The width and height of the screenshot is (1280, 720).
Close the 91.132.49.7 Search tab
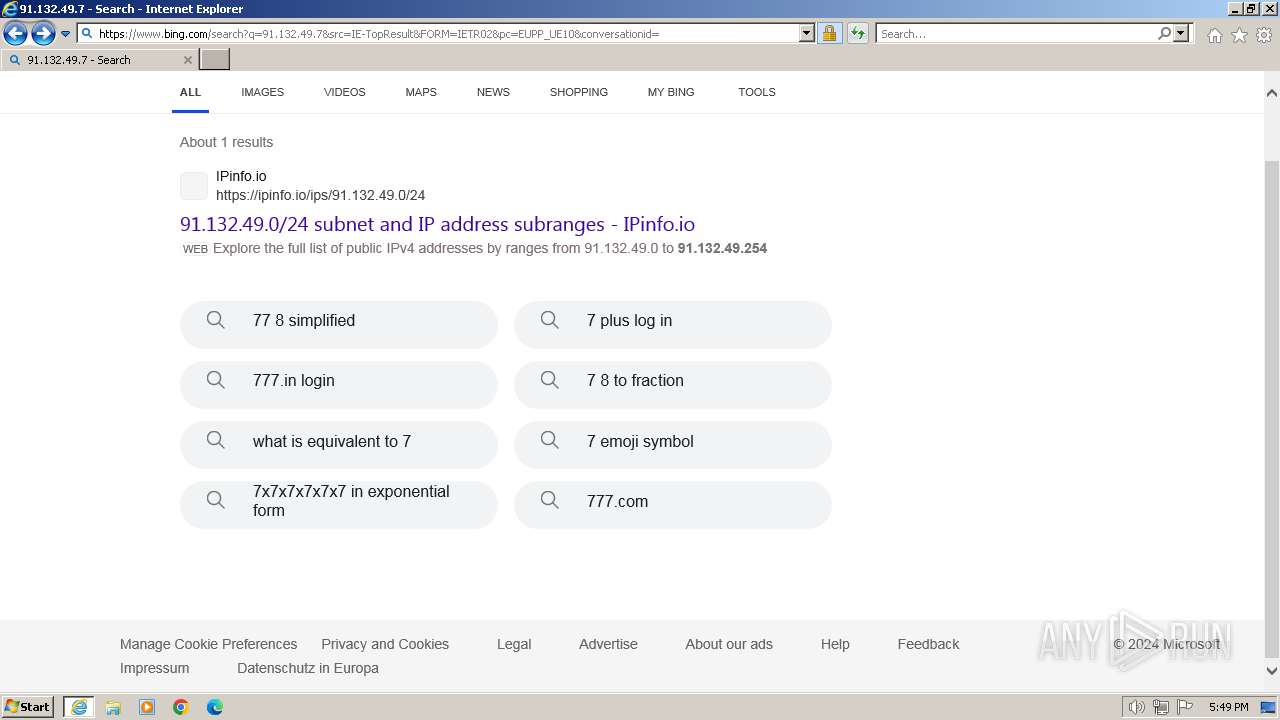click(x=187, y=60)
